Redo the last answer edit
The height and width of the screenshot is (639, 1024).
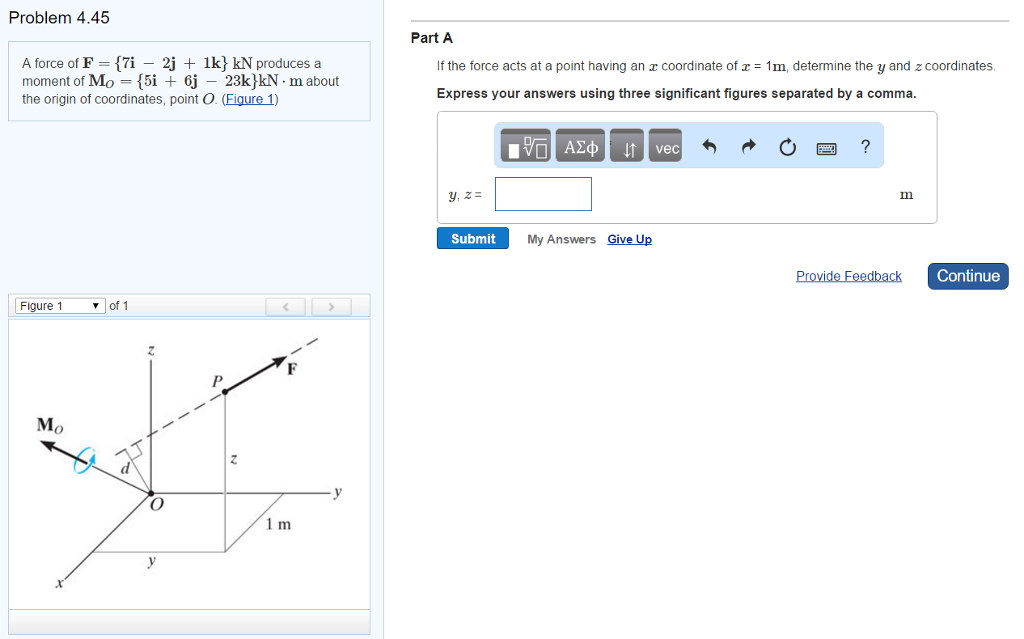tap(748, 146)
